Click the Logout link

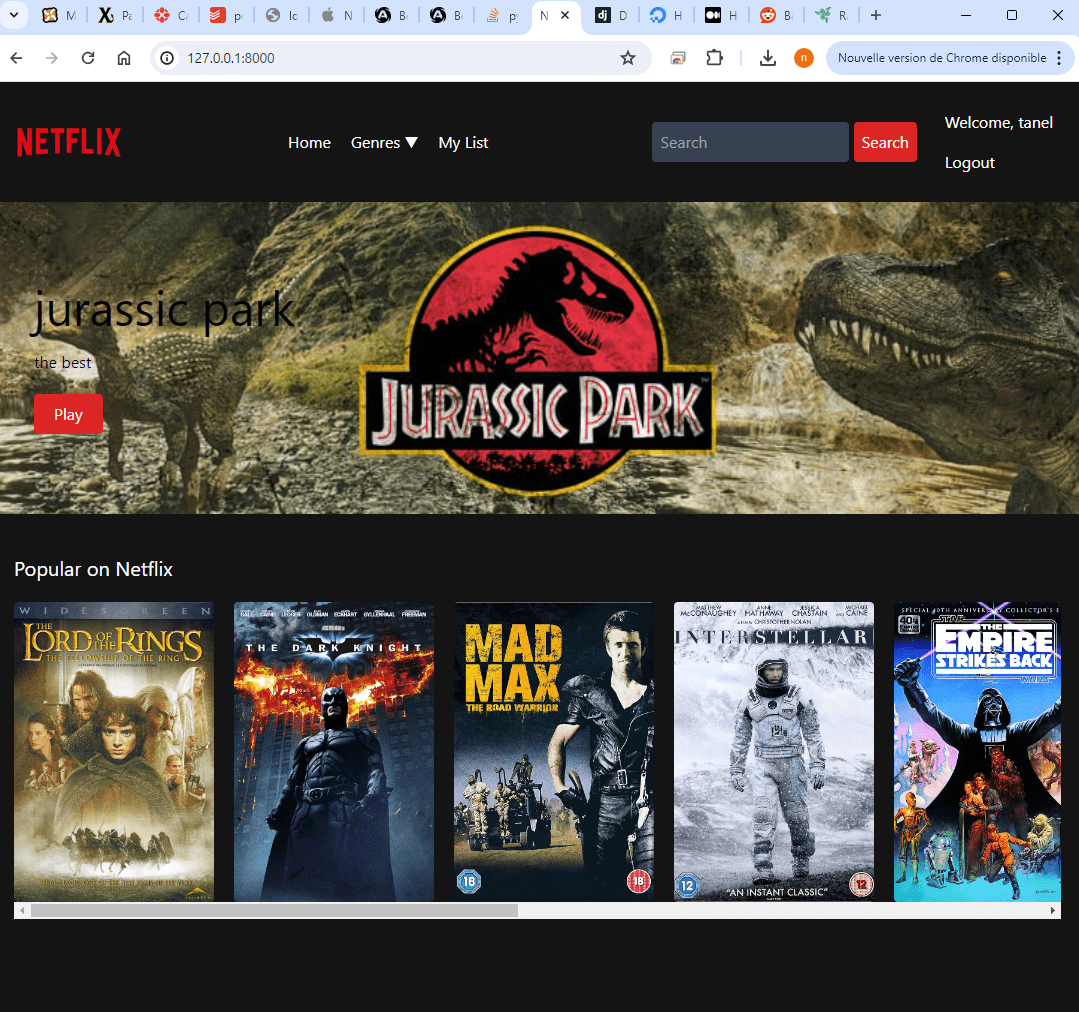coord(968,162)
